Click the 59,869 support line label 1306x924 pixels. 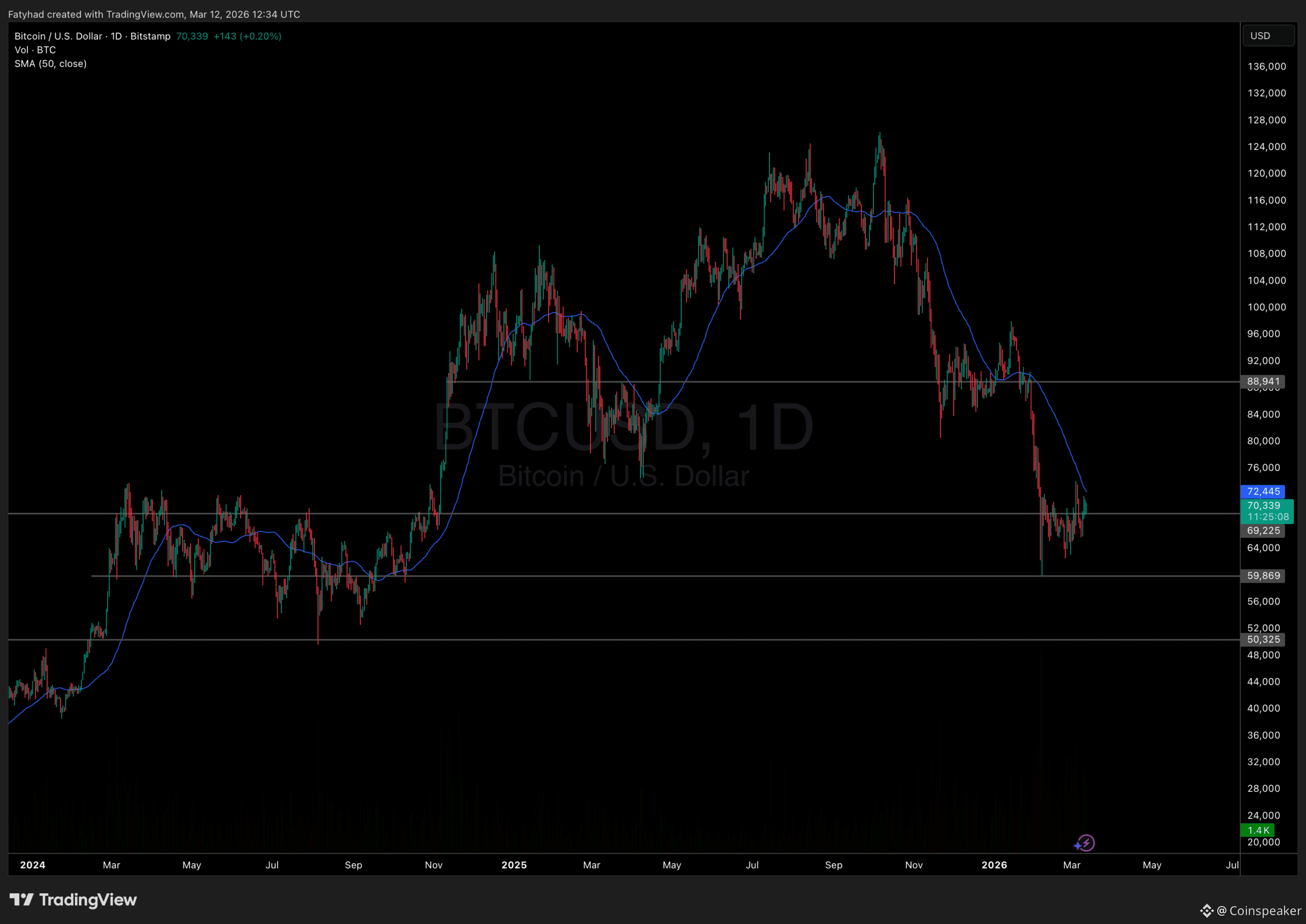[x=1263, y=575]
